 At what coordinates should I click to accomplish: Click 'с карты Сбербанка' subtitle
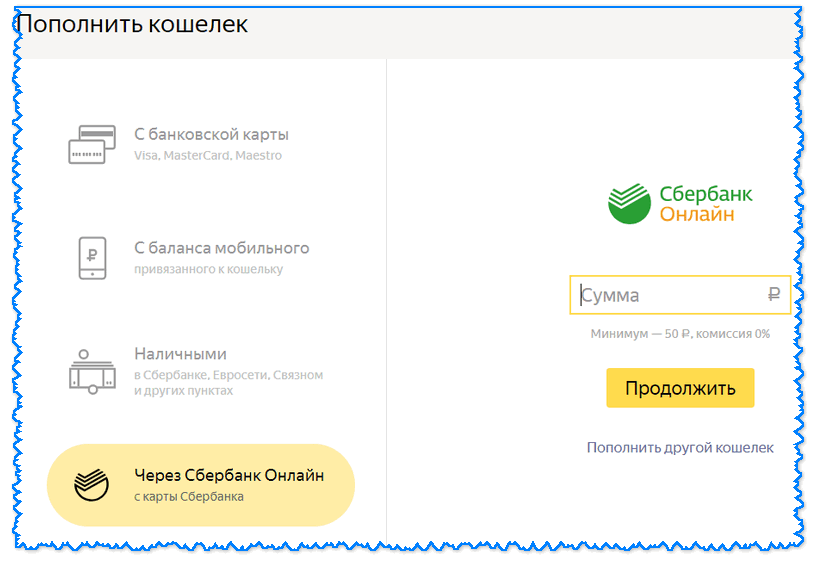(x=188, y=497)
